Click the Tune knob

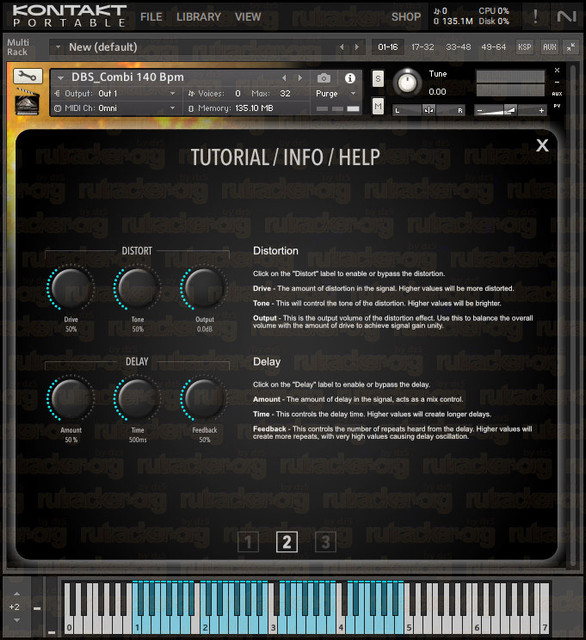[x=407, y=83]
